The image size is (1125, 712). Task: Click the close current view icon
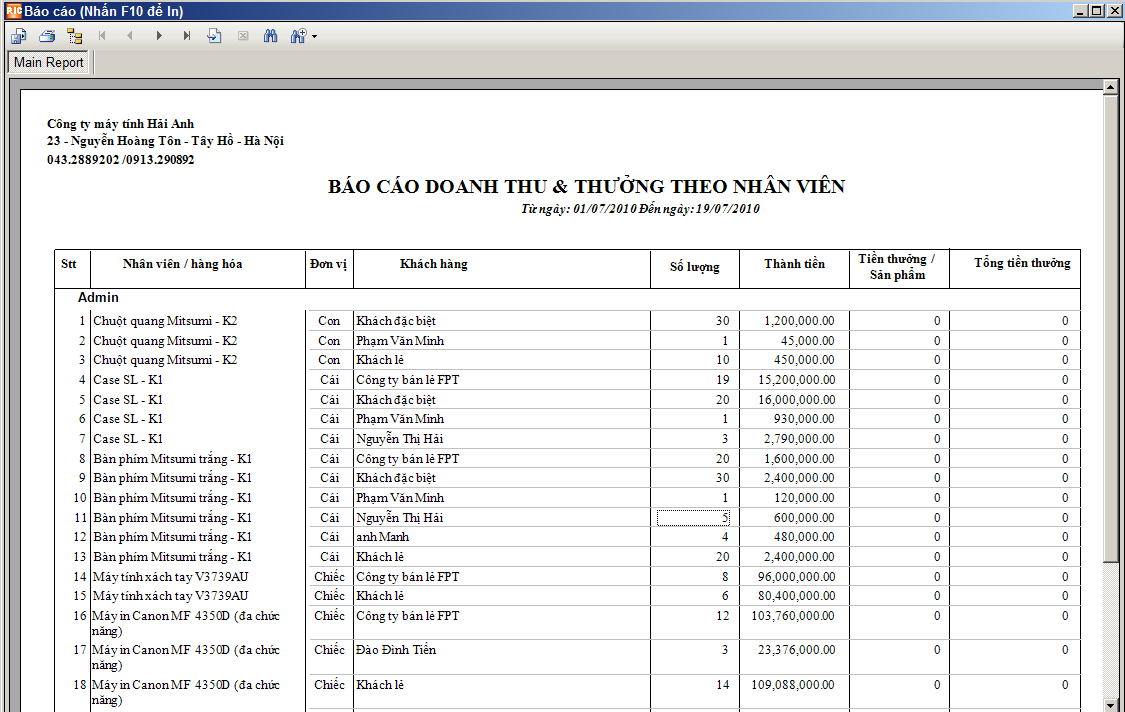pos(243,36)
